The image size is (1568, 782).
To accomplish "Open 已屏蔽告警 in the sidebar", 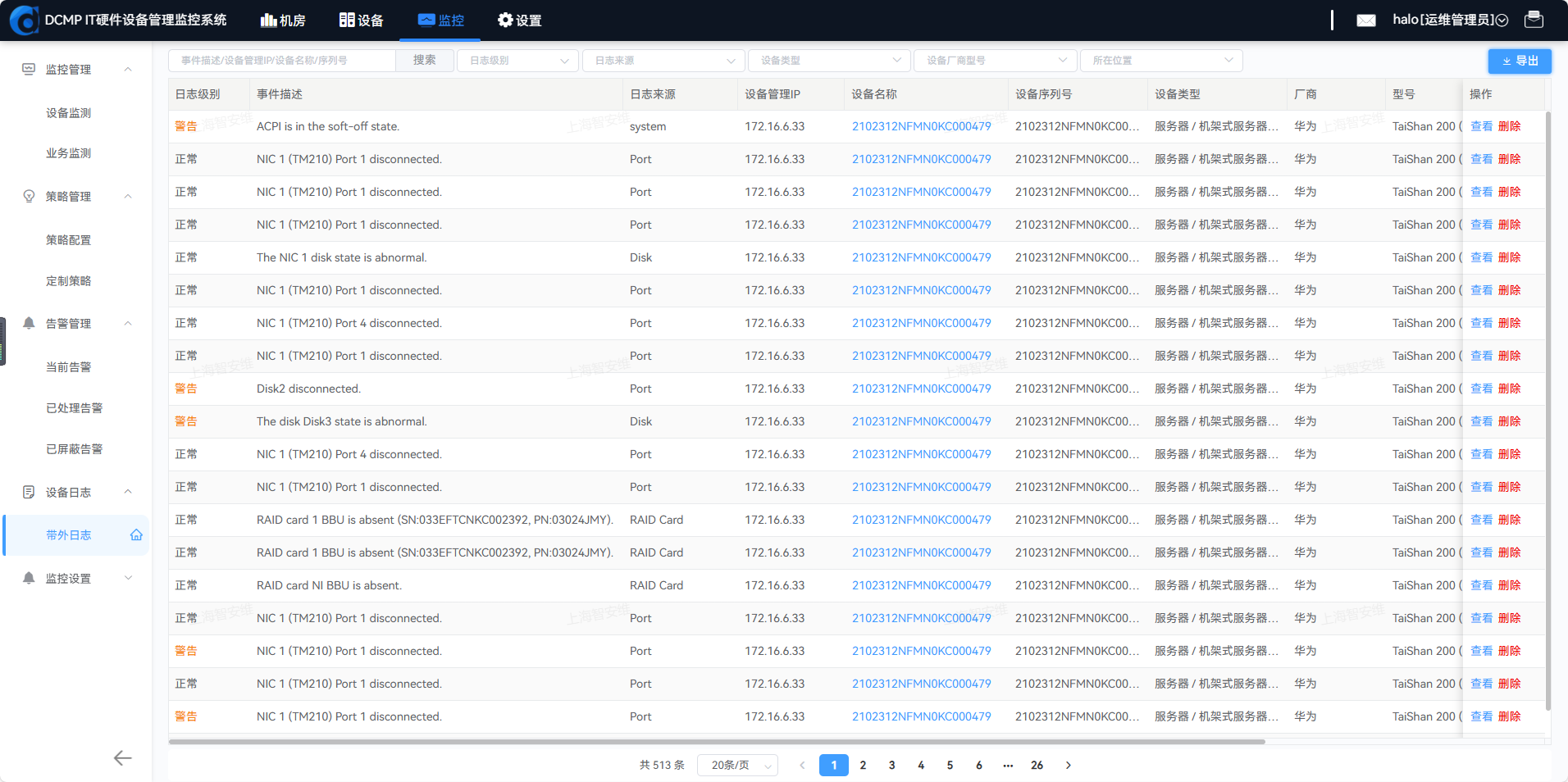I will [75, 449].
